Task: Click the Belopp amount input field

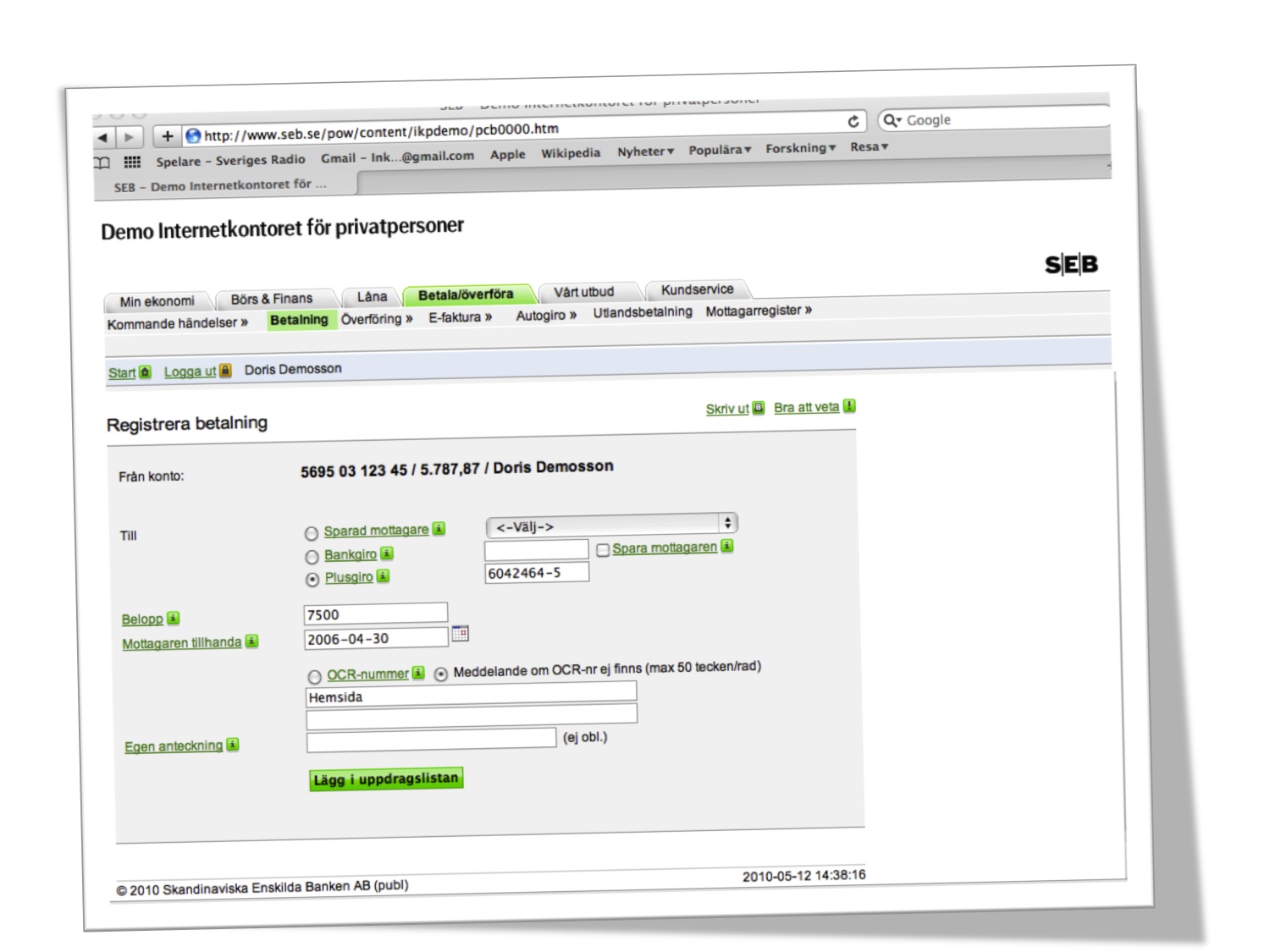Action: [375, 614]
